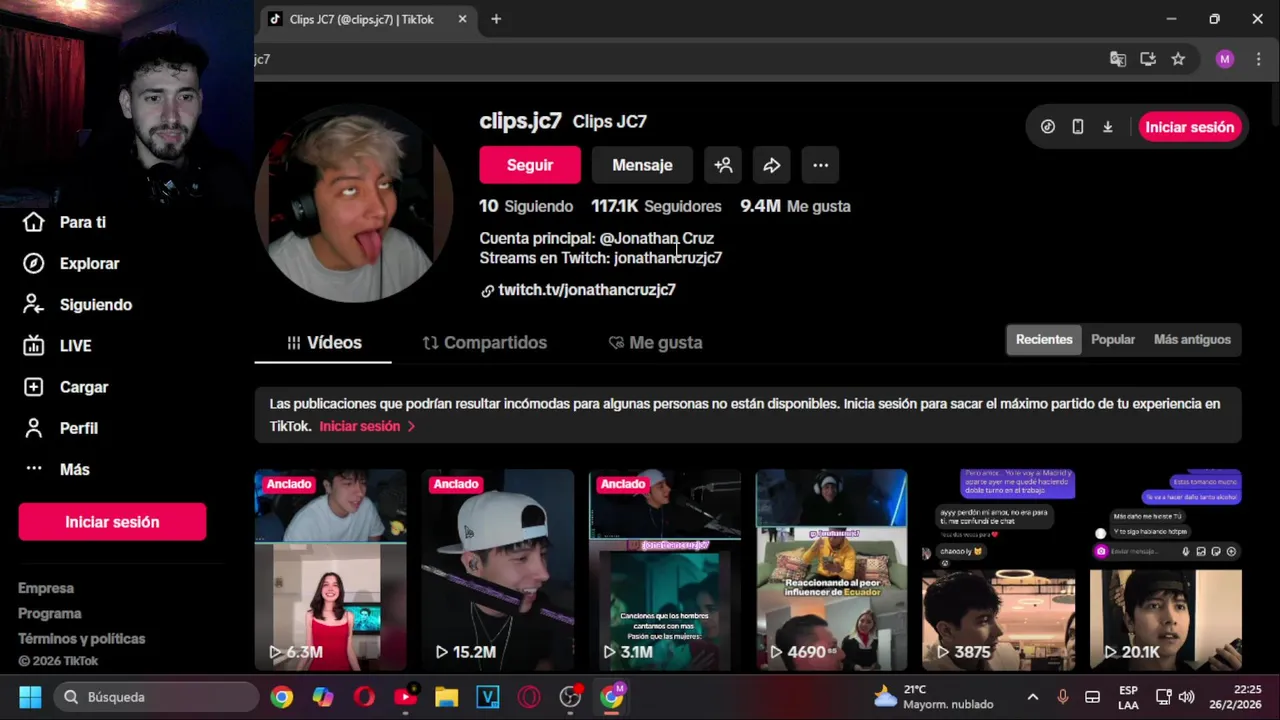The image size is (1280, 720).
Task: Open the clock and date 22:25
Action: tap(1234, 697)
